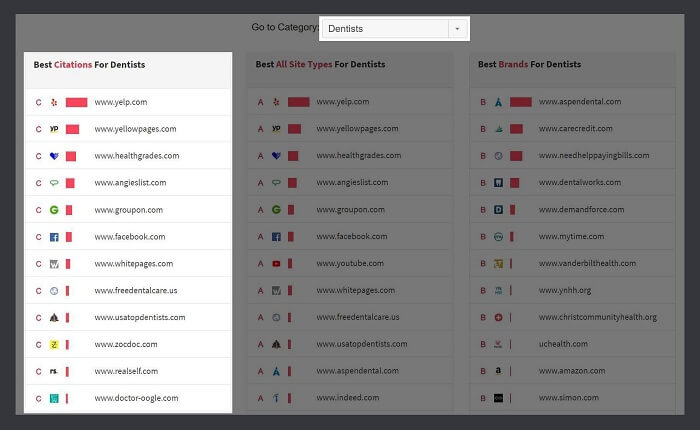Click www.amazon.com in Brands list
The height and width of the screenshot is (430, 700).
point(572,371)
